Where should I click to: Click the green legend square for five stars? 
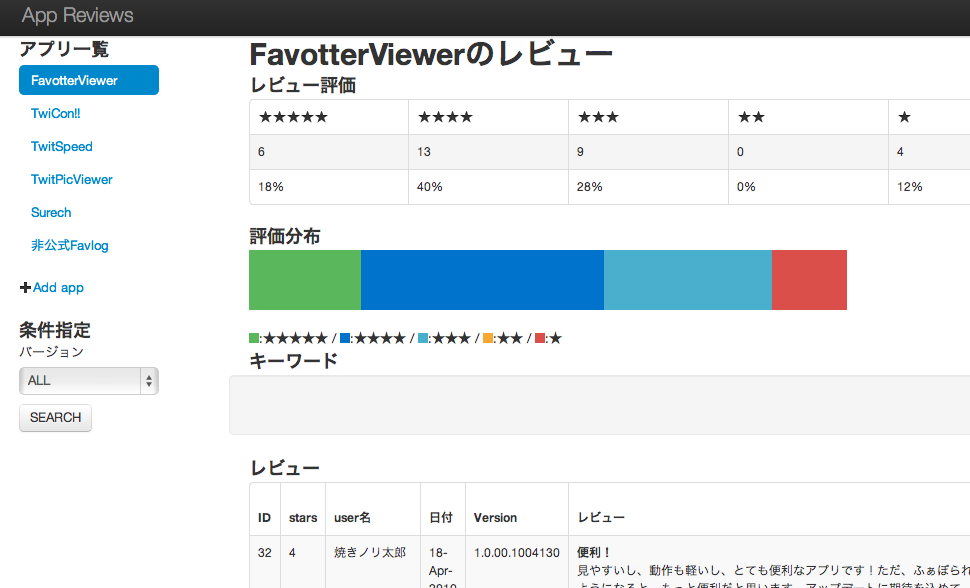(254, 338)
